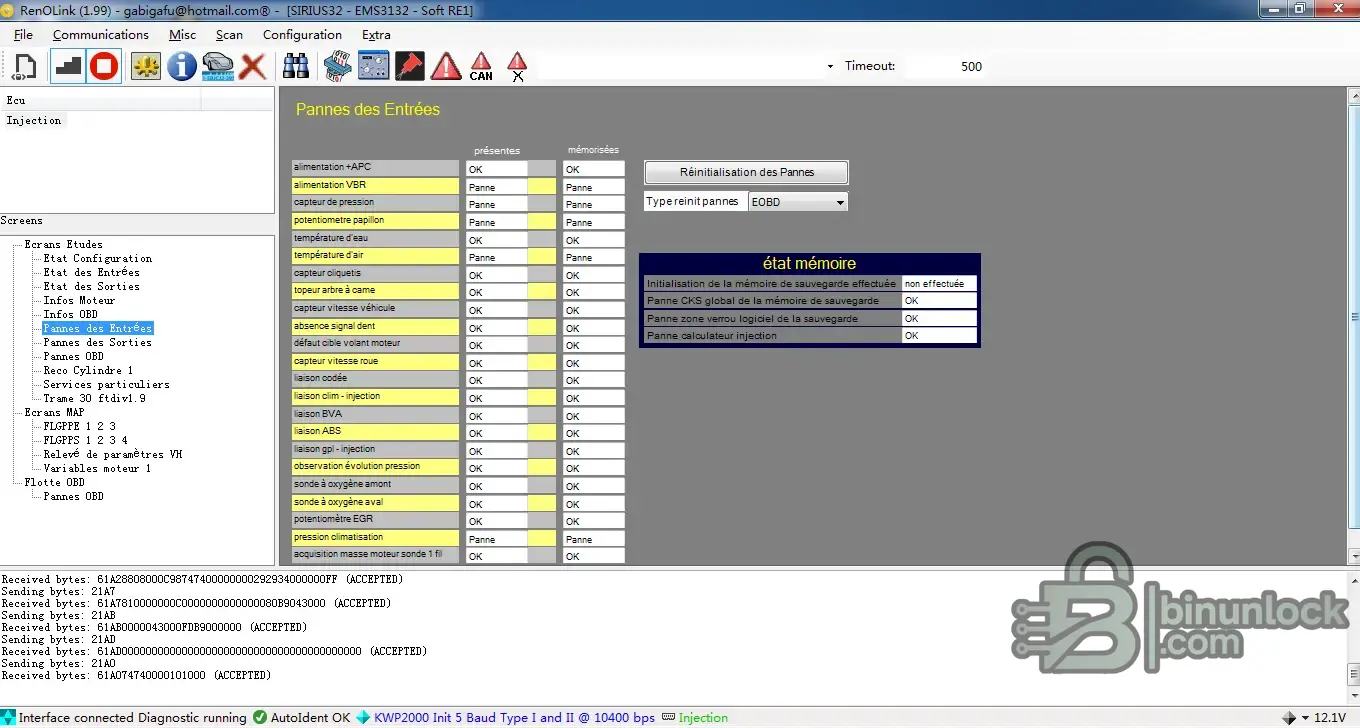
Task: Open Infos OBD screen
Action: click(70, 314)
